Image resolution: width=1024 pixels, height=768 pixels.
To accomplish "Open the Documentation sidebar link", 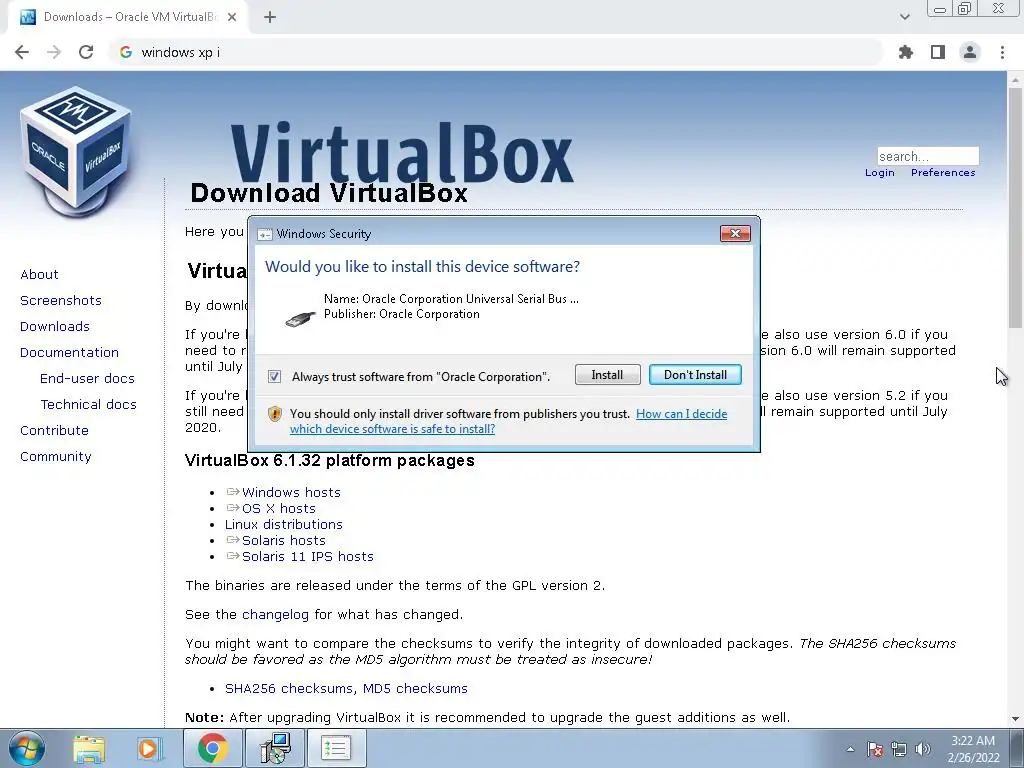I will point(69,353).
